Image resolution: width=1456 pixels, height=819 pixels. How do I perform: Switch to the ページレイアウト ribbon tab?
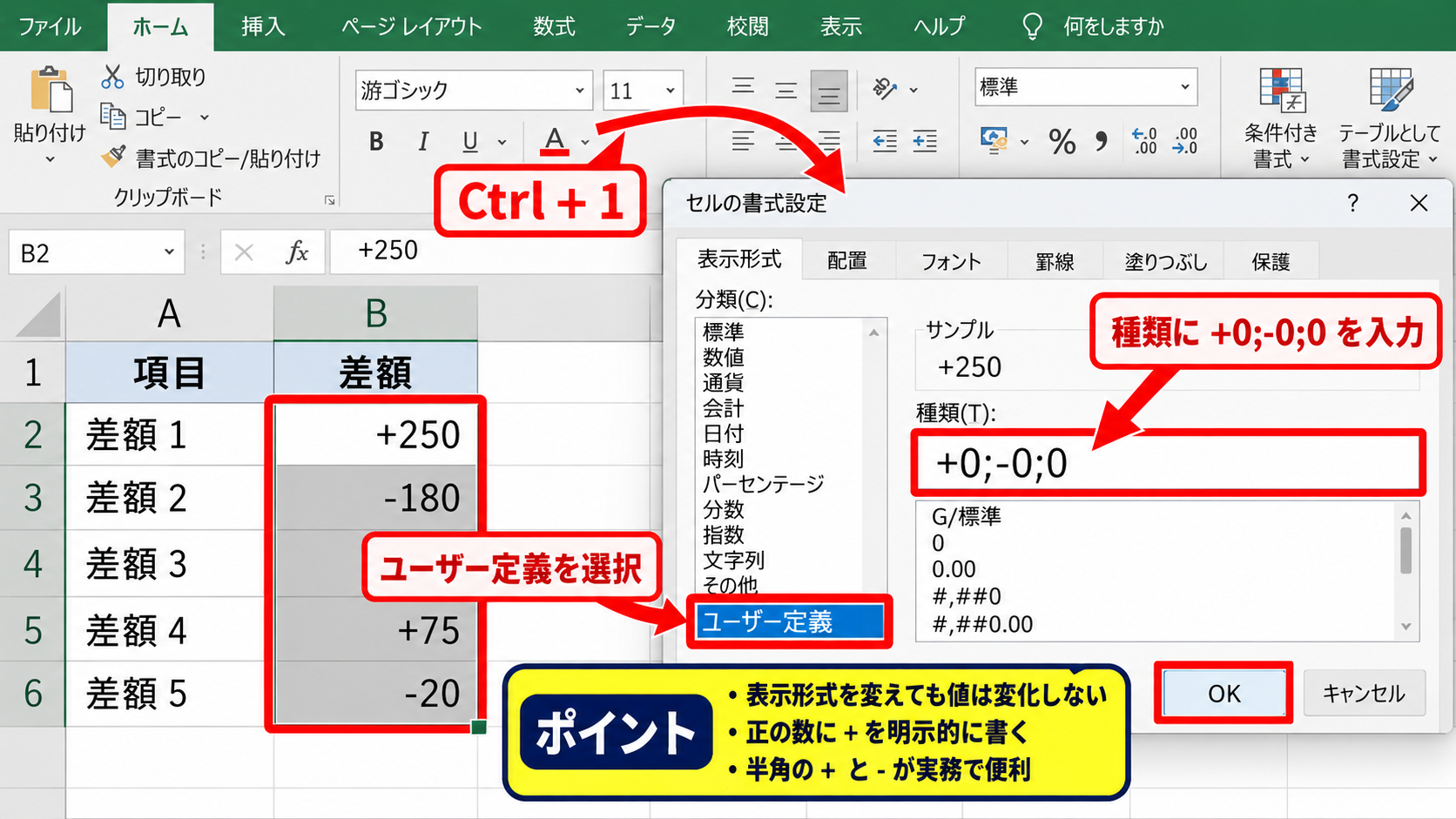point(411,27)
